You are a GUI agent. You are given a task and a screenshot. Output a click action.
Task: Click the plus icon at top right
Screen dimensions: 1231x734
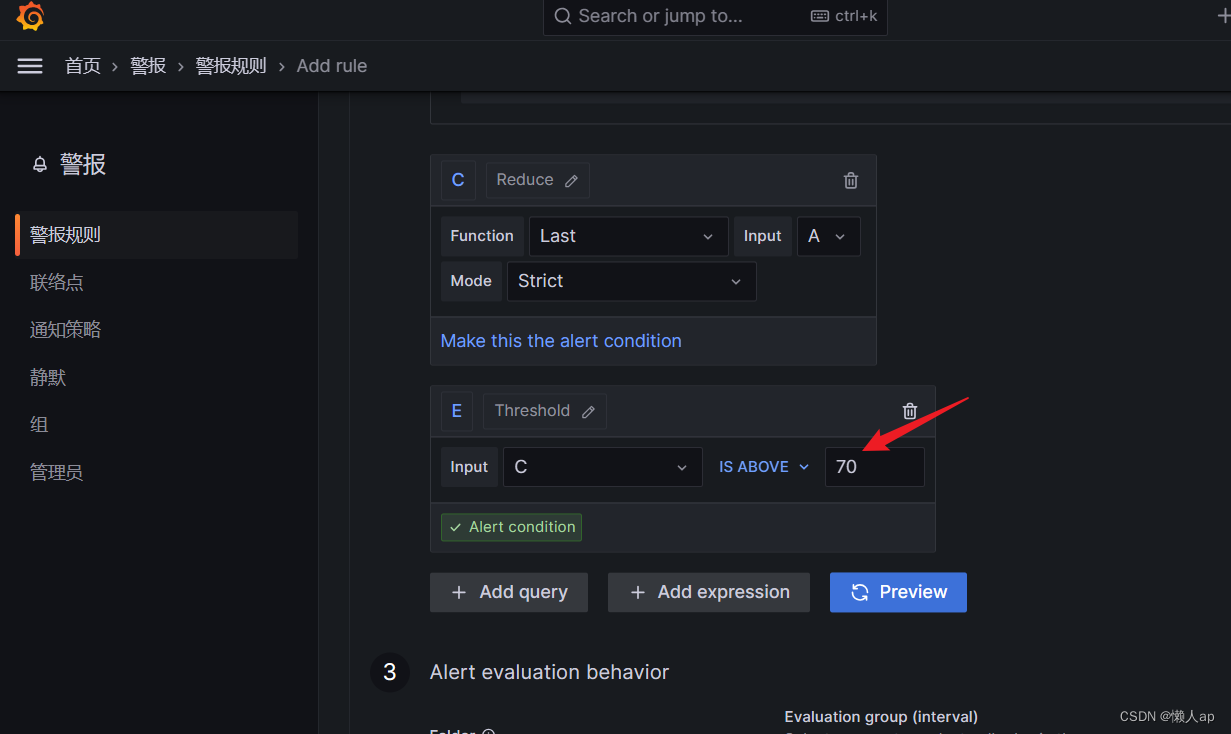1222,16
